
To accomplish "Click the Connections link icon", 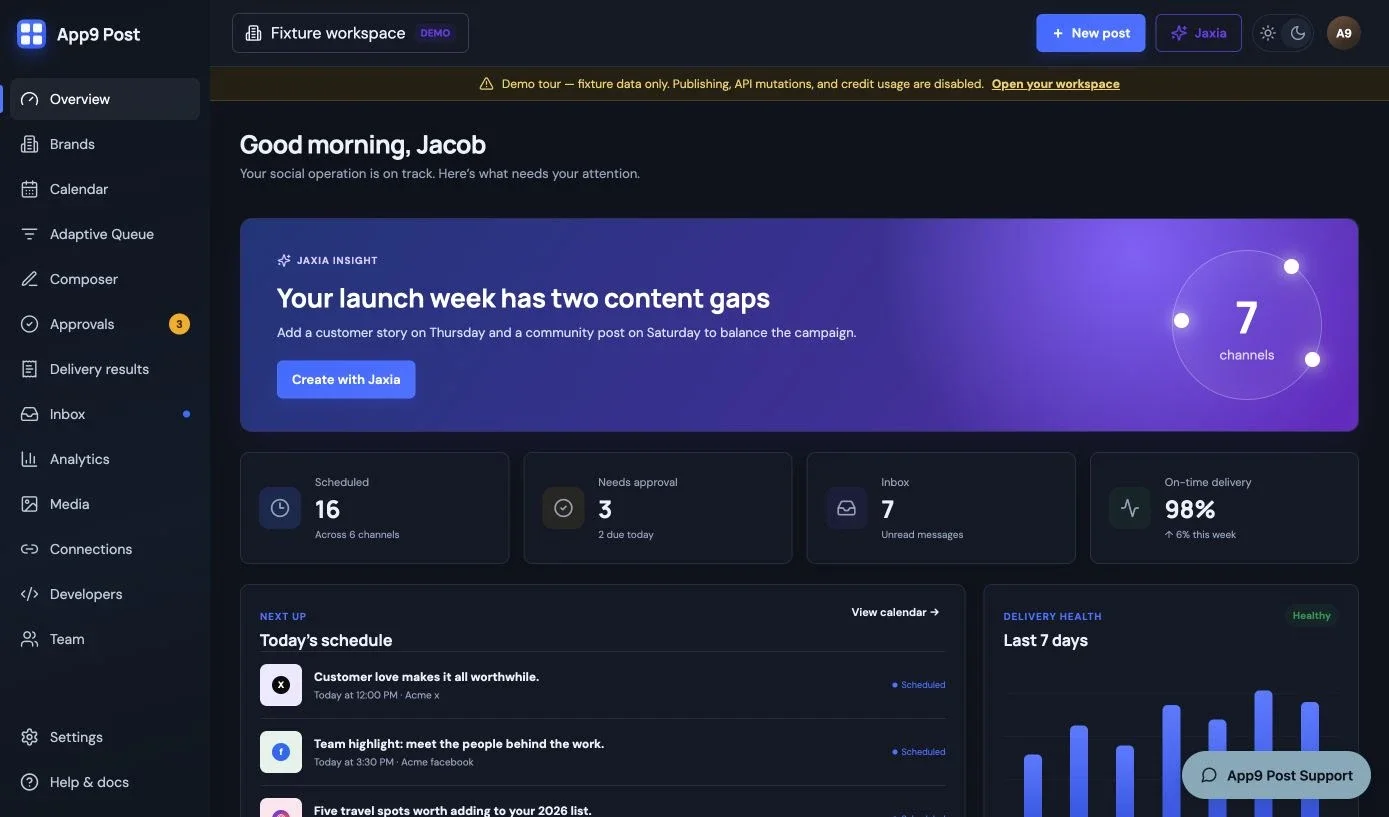I will (x=30, y=549).
